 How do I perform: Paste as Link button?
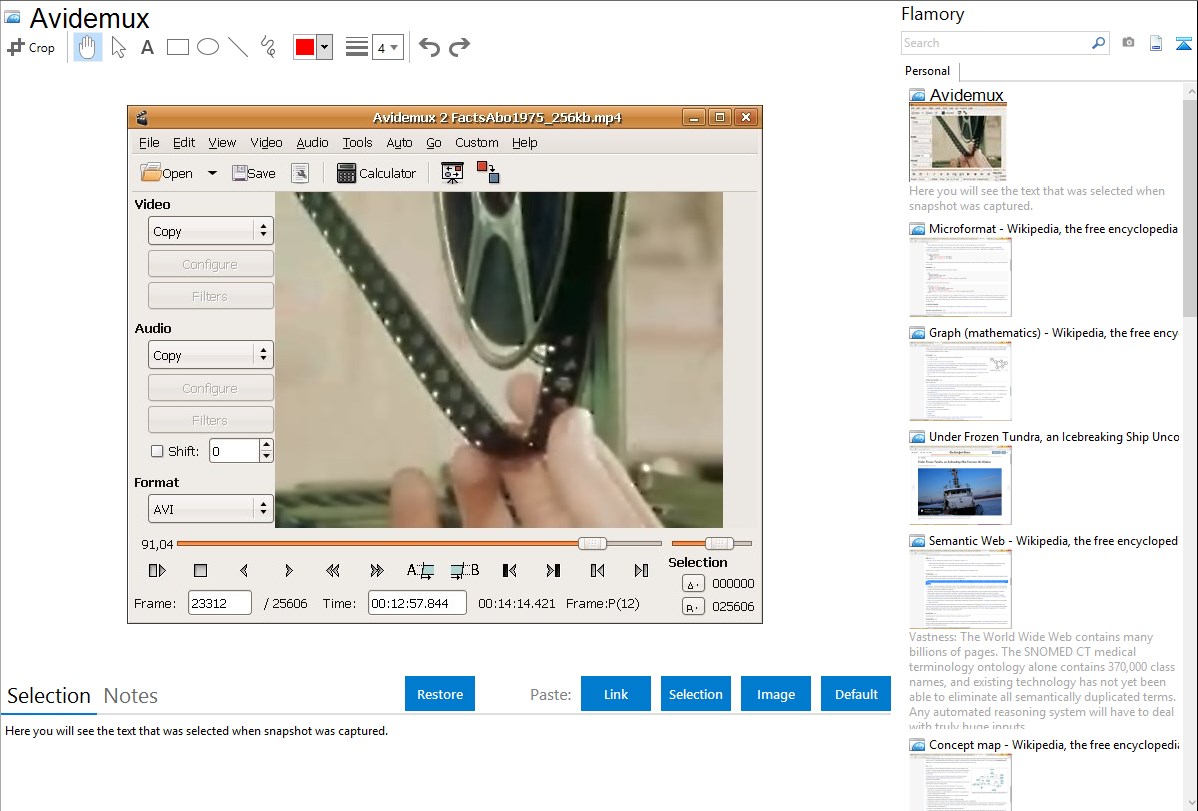click(616, 693)
